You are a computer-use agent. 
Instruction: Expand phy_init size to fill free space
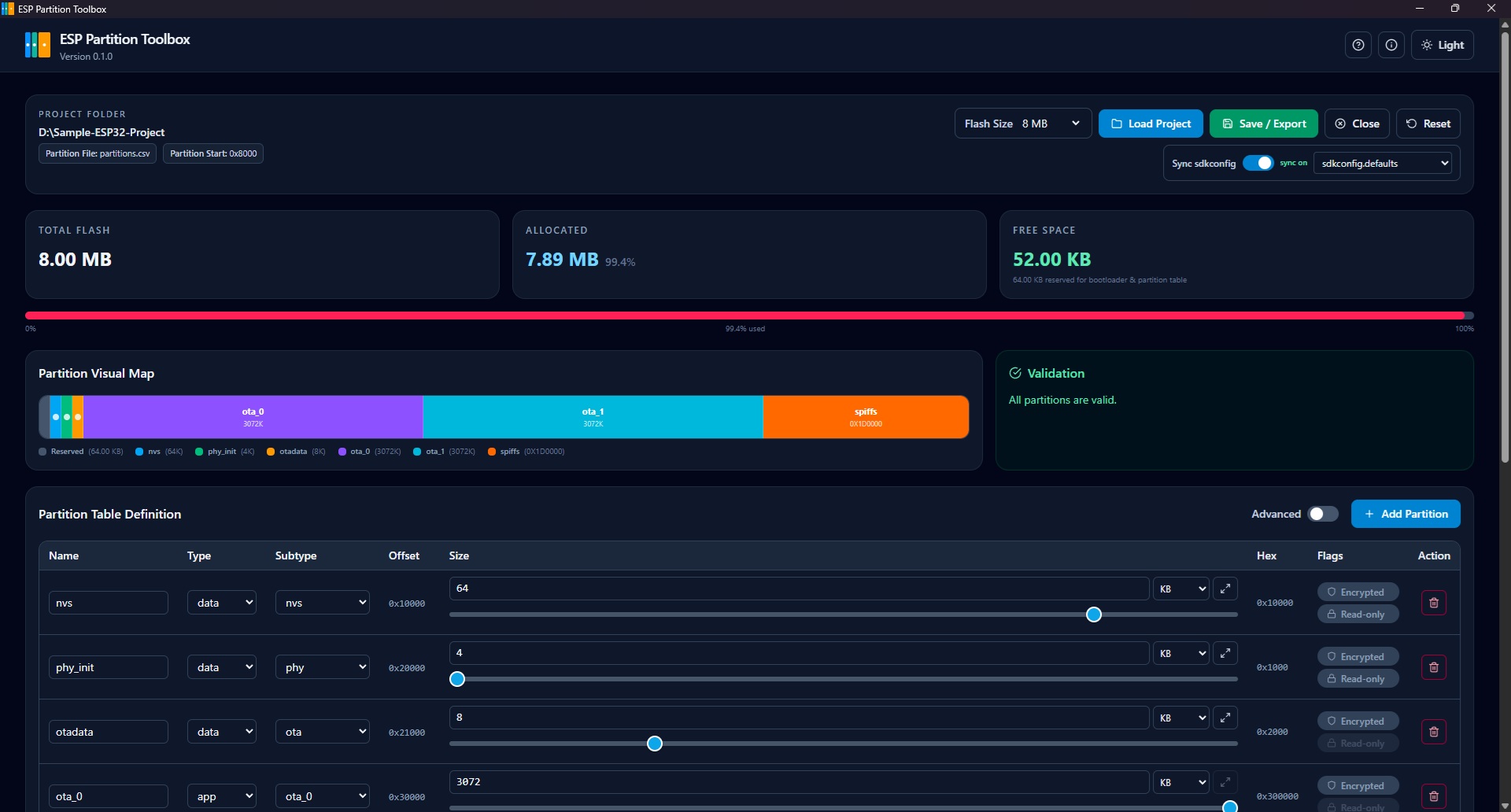1225,653
